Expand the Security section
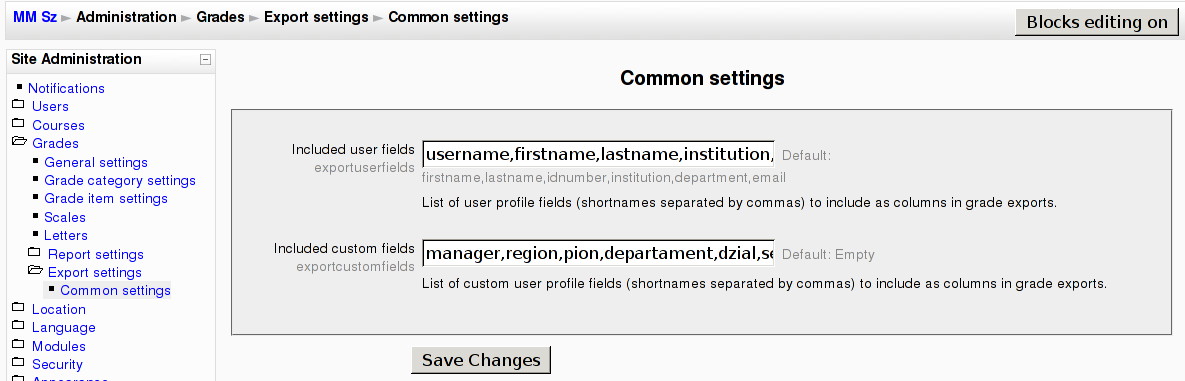 coord(57,364)
